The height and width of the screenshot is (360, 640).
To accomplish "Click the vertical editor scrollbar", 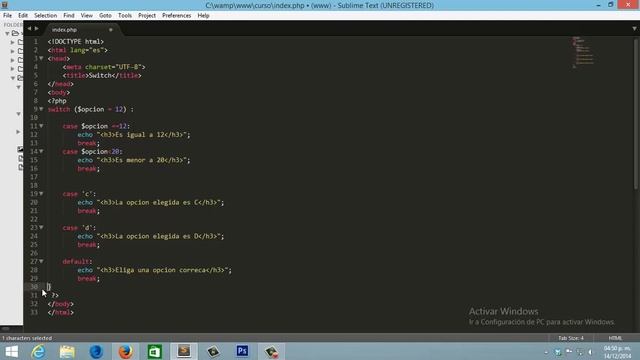I will click(x=636, y=113).
